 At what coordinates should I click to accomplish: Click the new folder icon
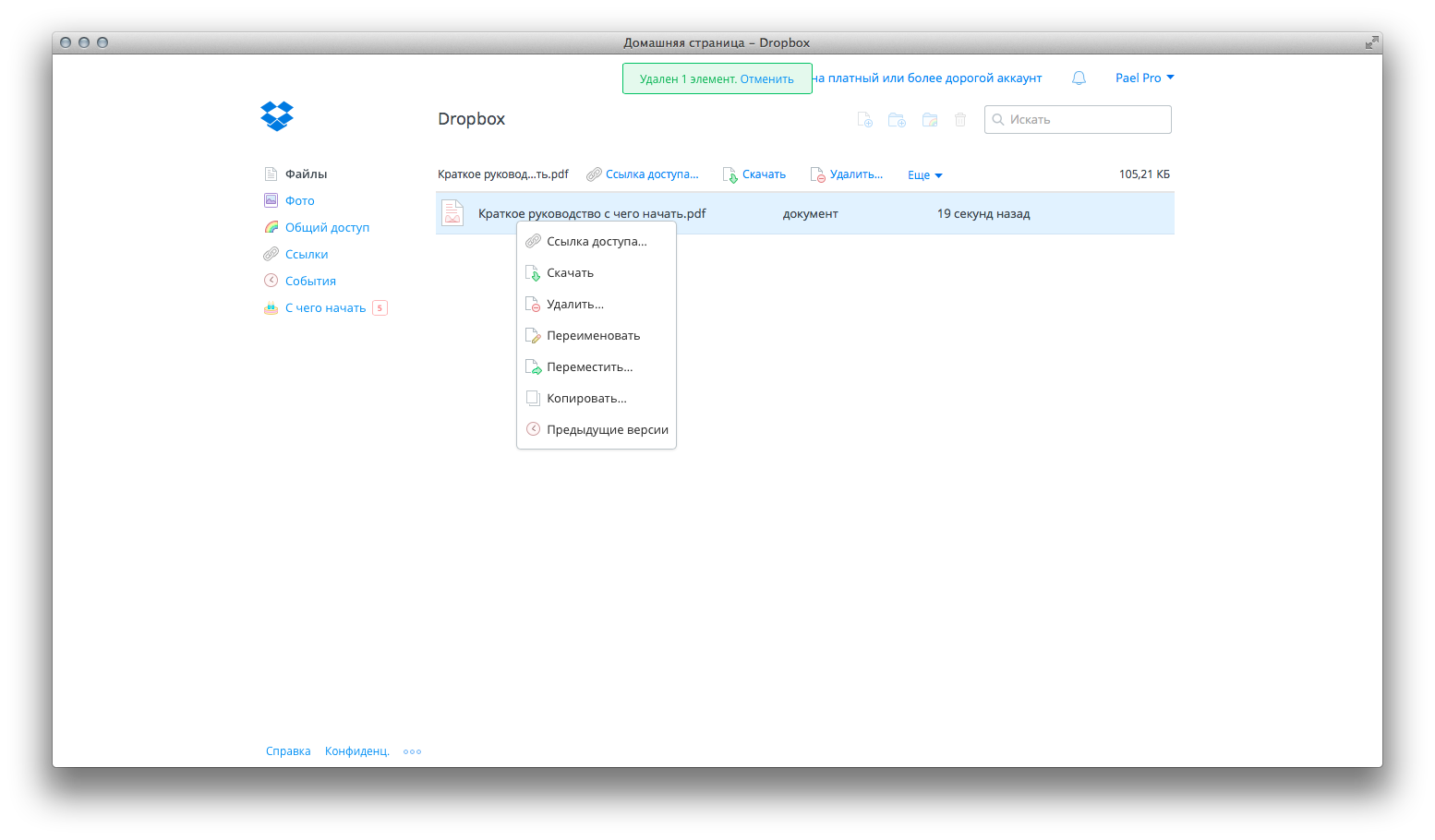(x=897, y=120)
